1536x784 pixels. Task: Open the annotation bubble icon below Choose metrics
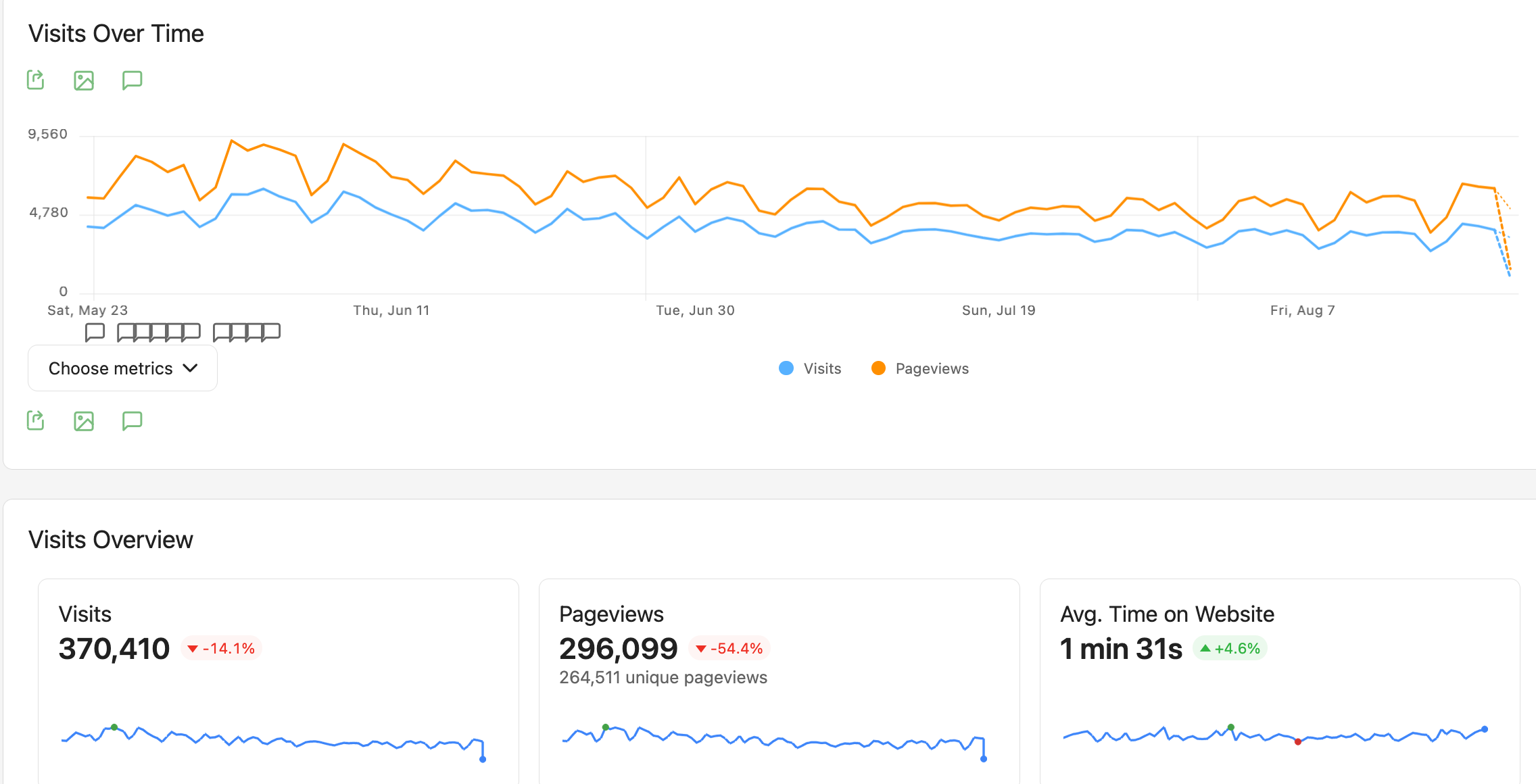click(132, 421)
